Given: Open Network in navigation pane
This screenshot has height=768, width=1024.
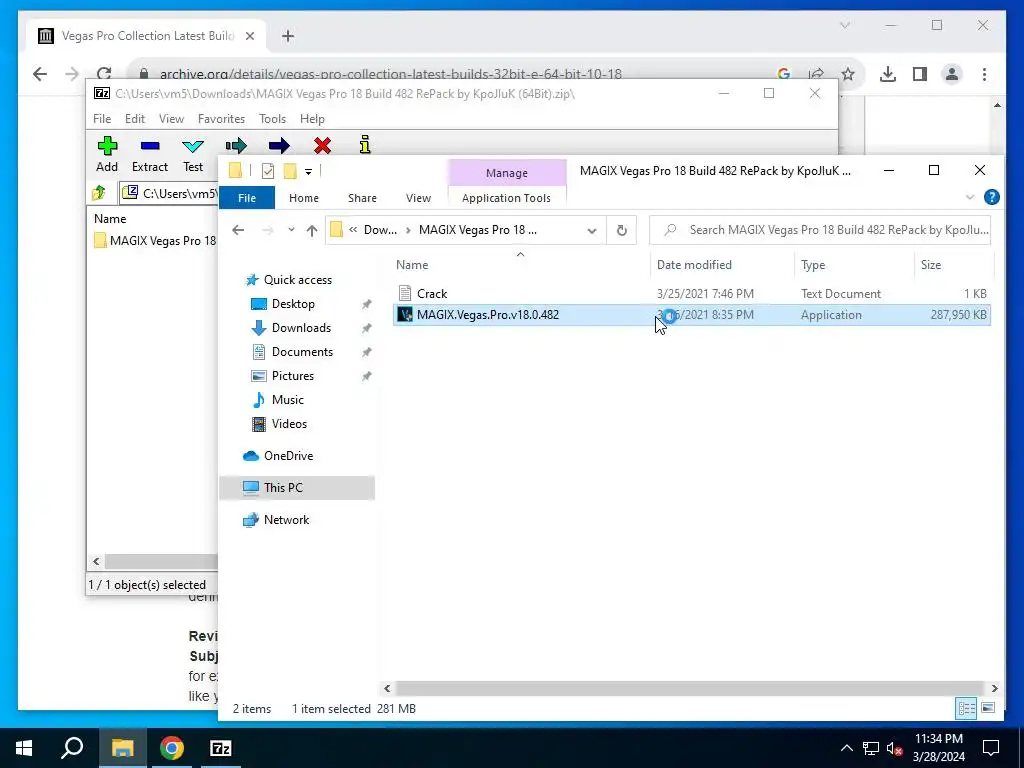Looking at the screenshot, I should 286,520.
